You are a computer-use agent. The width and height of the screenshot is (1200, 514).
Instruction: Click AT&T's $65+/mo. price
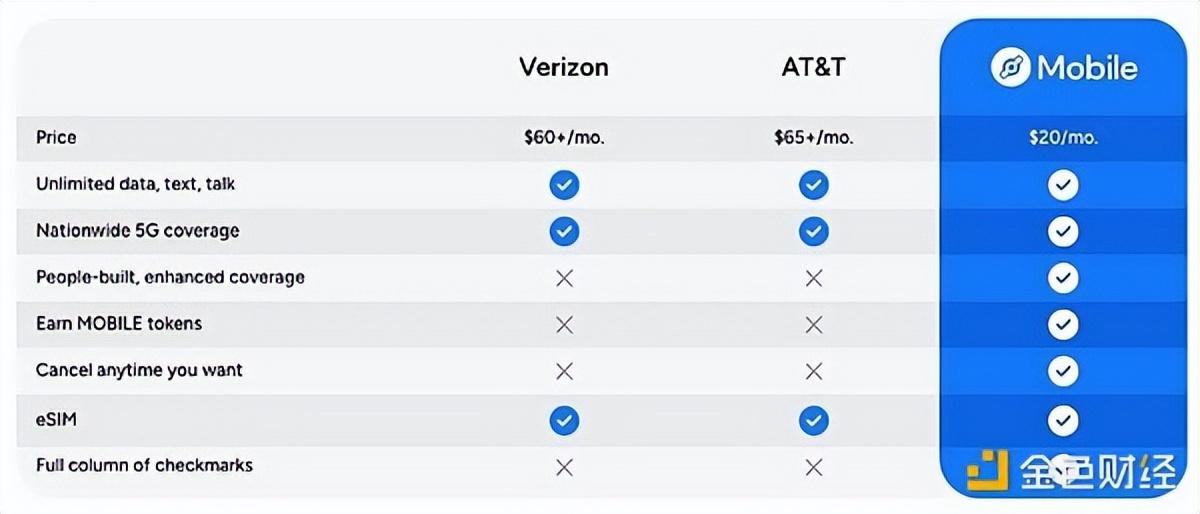[813, 138]
